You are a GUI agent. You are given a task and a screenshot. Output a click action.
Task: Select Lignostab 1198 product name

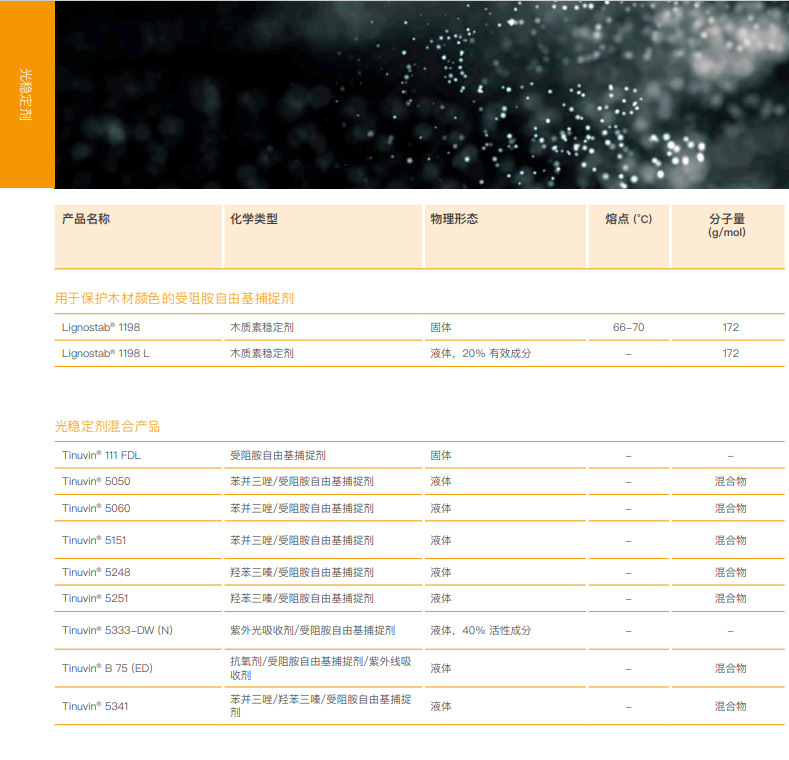(x=101, y=327)
